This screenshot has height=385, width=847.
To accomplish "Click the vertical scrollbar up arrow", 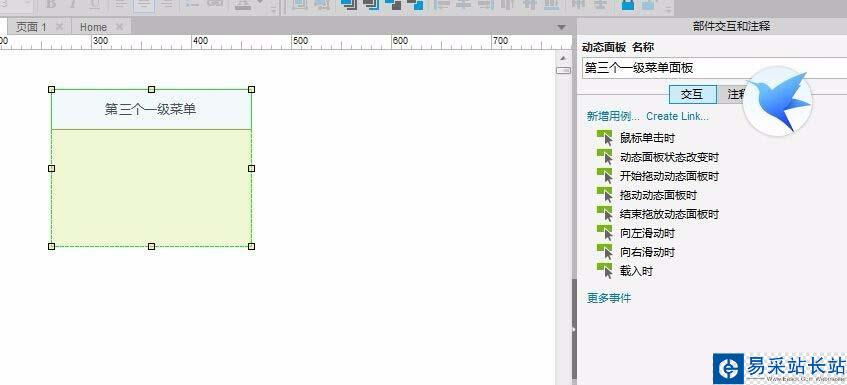I will point(563,58).
